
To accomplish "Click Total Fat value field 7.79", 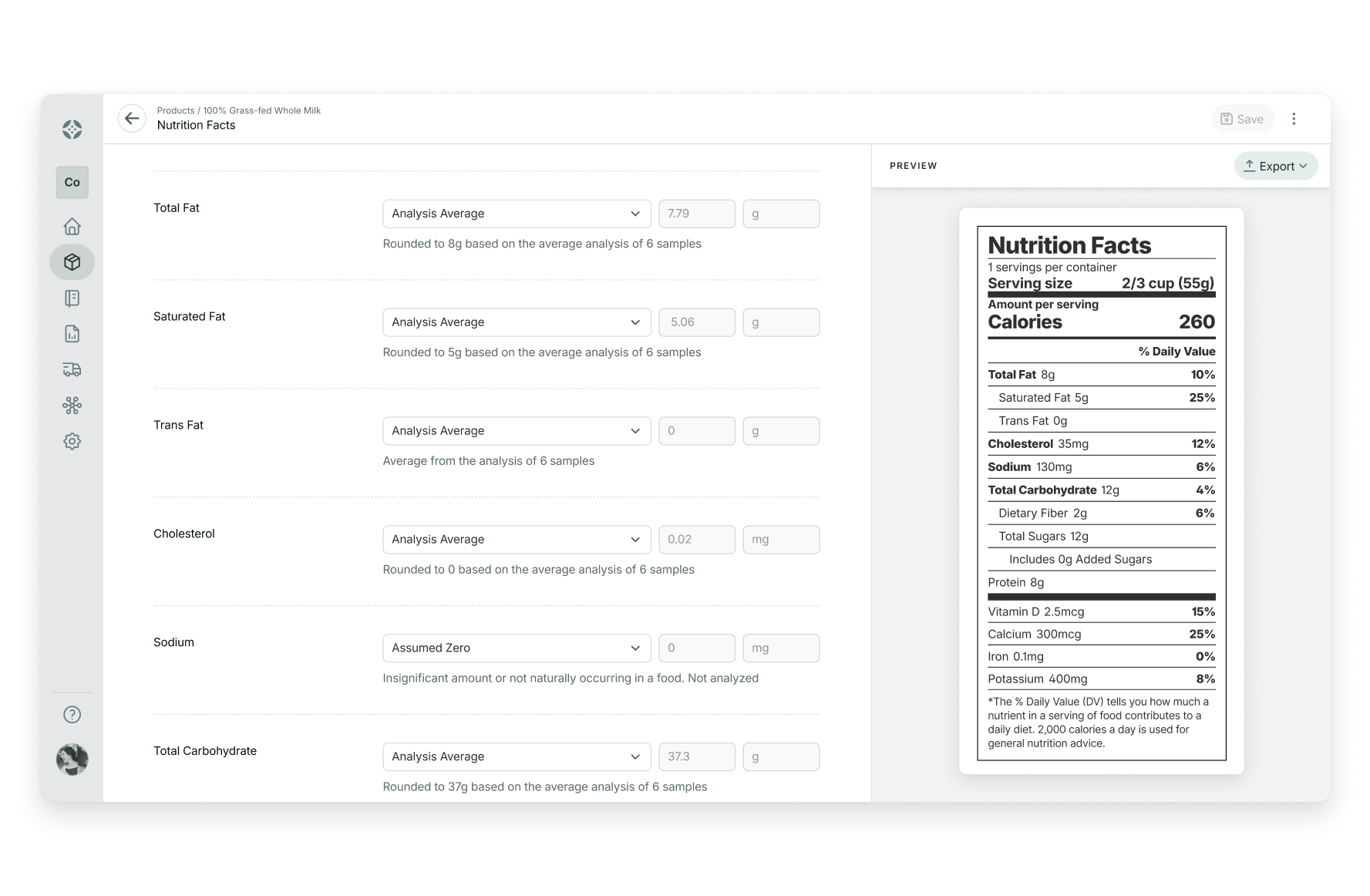I will pyautogui.click(x=697, y=214).
